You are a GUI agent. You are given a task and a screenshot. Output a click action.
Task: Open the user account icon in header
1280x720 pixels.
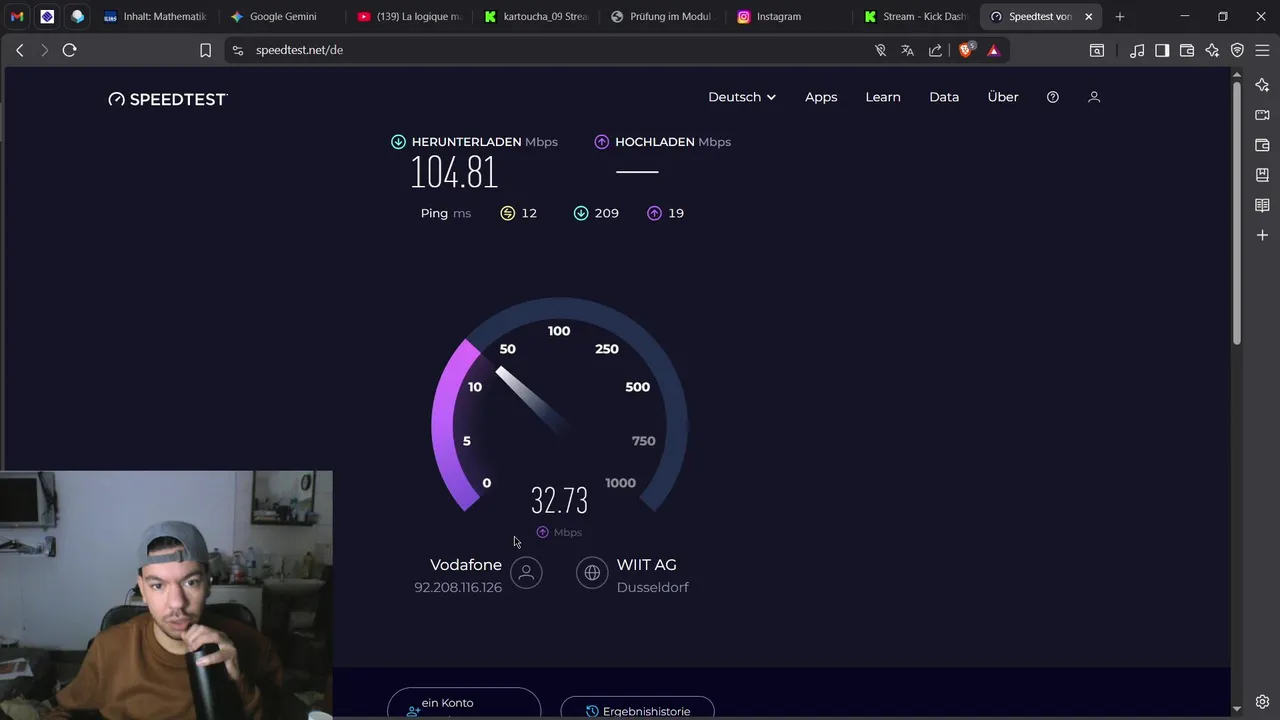click(x=1094, y=97)
